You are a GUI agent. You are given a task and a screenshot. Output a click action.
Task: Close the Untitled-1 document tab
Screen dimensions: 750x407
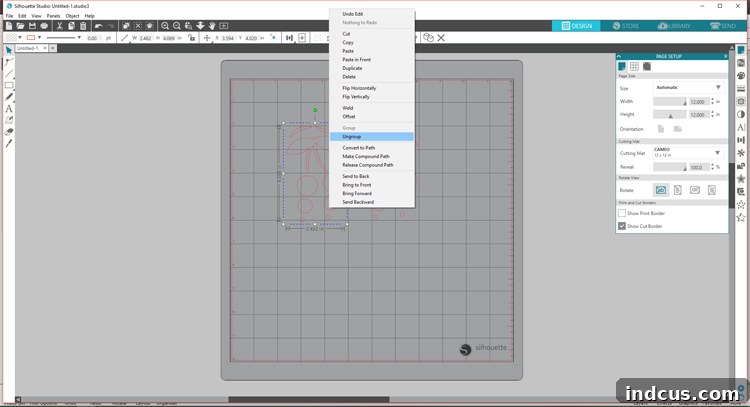44,48
